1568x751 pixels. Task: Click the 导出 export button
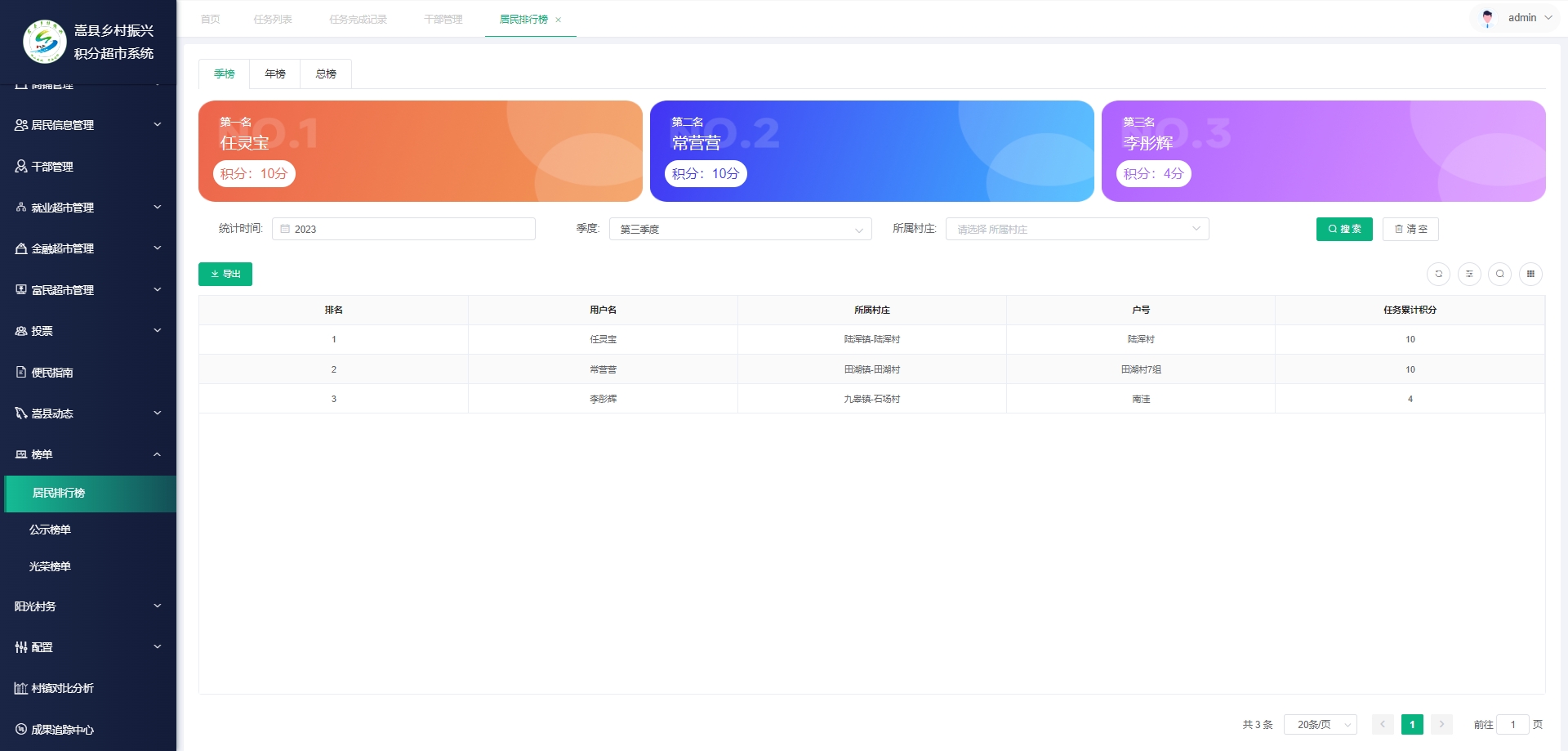225,274
